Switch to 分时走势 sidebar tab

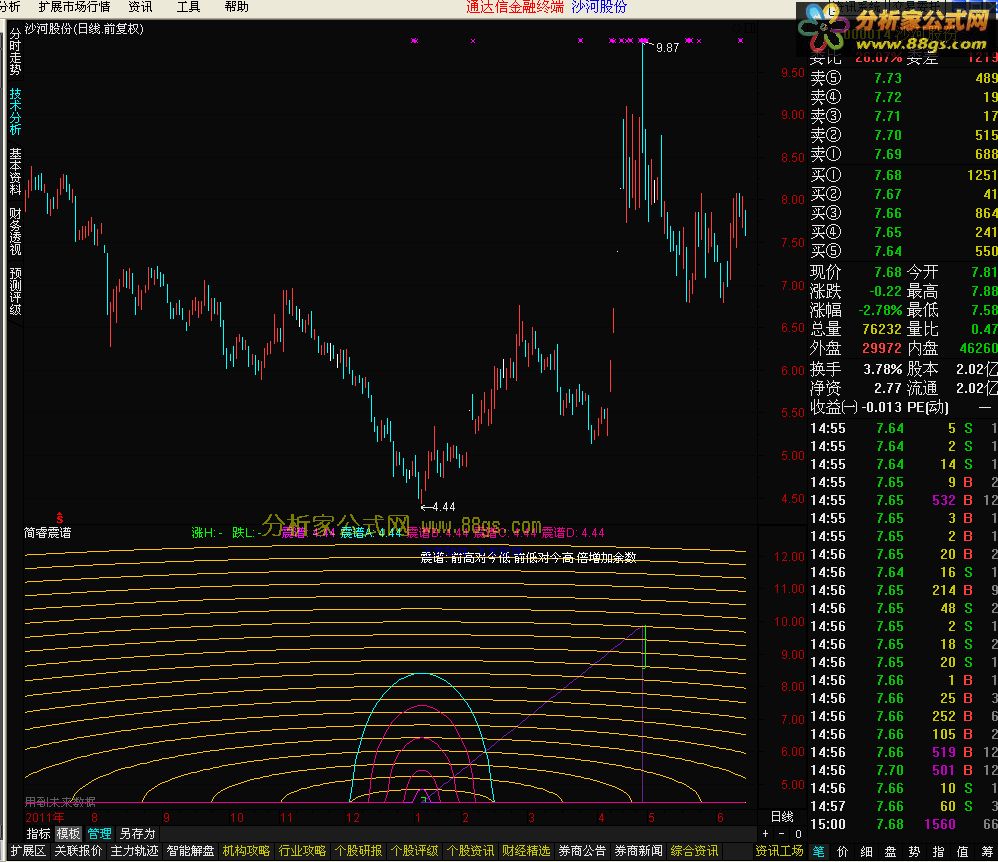pos(15,52)
